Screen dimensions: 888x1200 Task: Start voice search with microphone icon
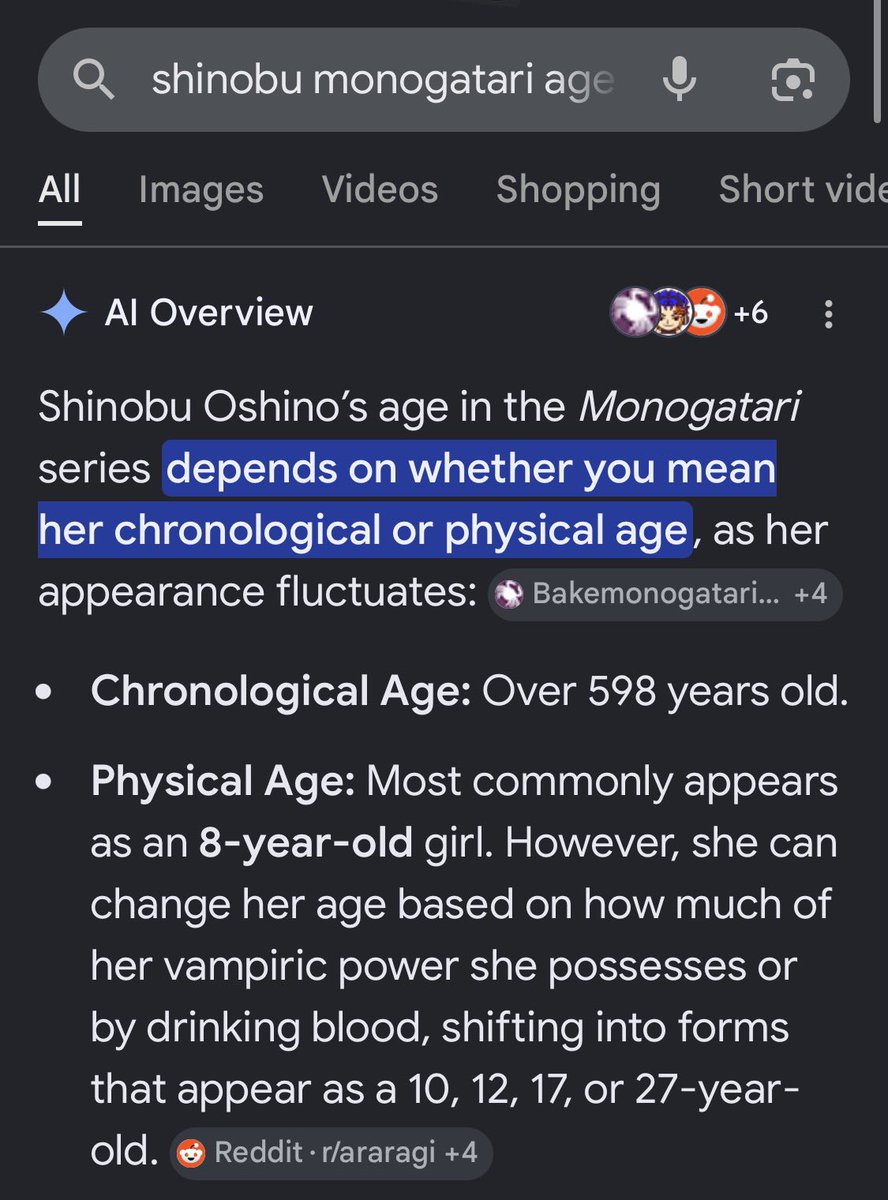[x=680, y=80]
